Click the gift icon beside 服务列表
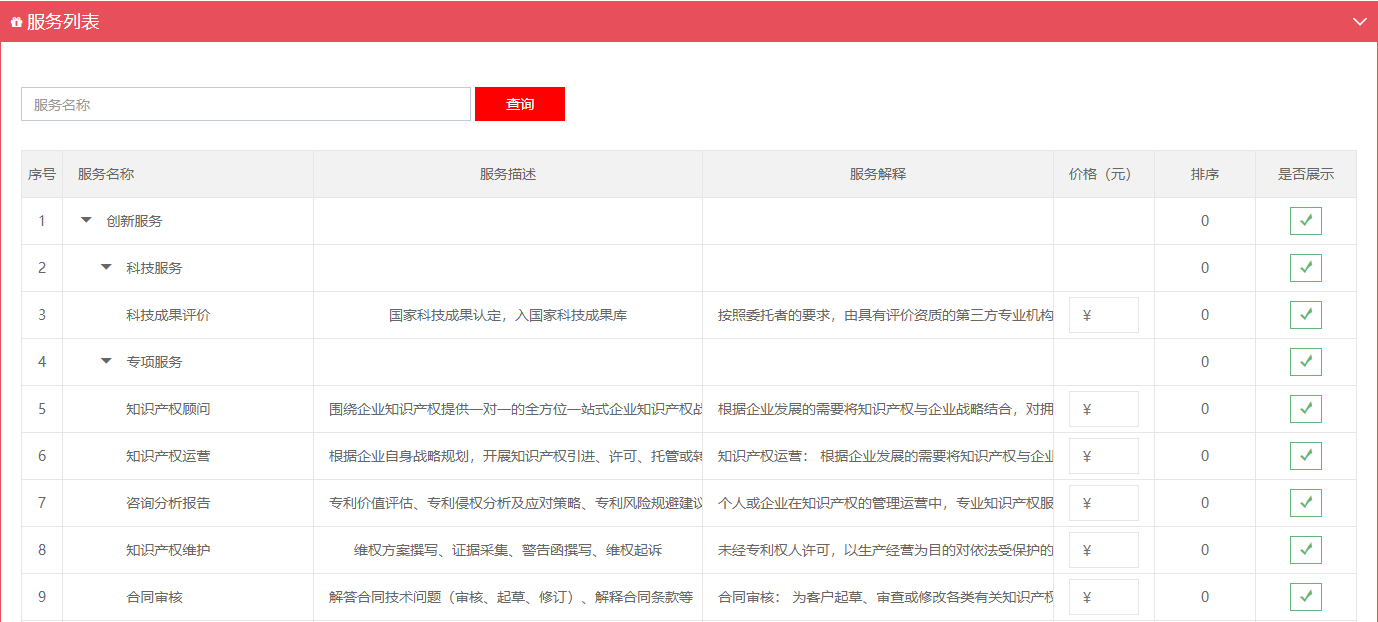Screen dimensions: 1378x622 tap(16, 22)
